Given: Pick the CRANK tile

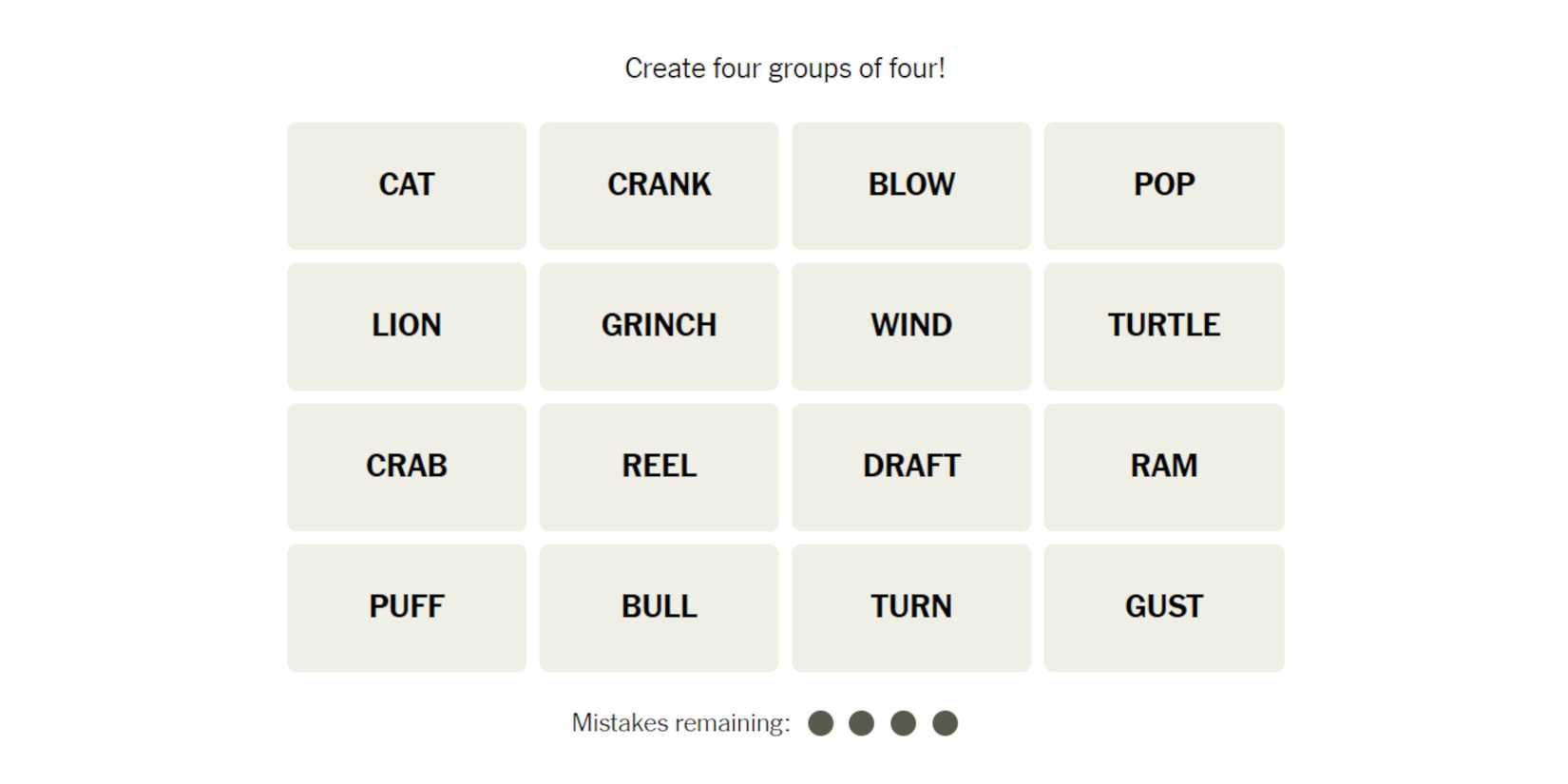Looking at the screenshot, I should click(659, 185).
